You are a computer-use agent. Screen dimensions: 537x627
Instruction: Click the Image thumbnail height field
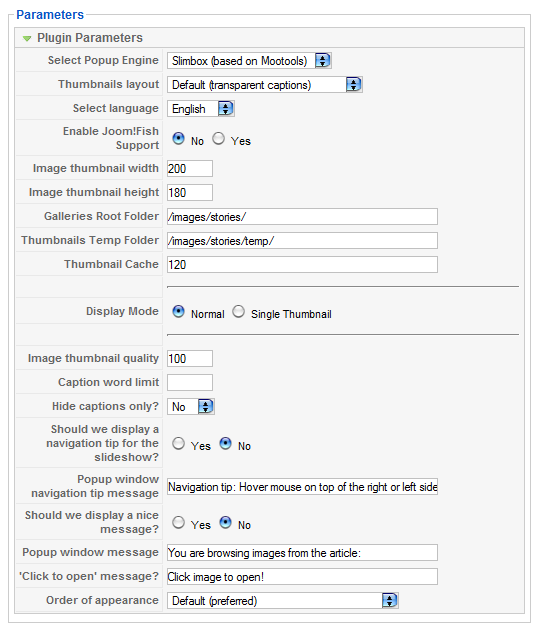click(x=190, y=192)
